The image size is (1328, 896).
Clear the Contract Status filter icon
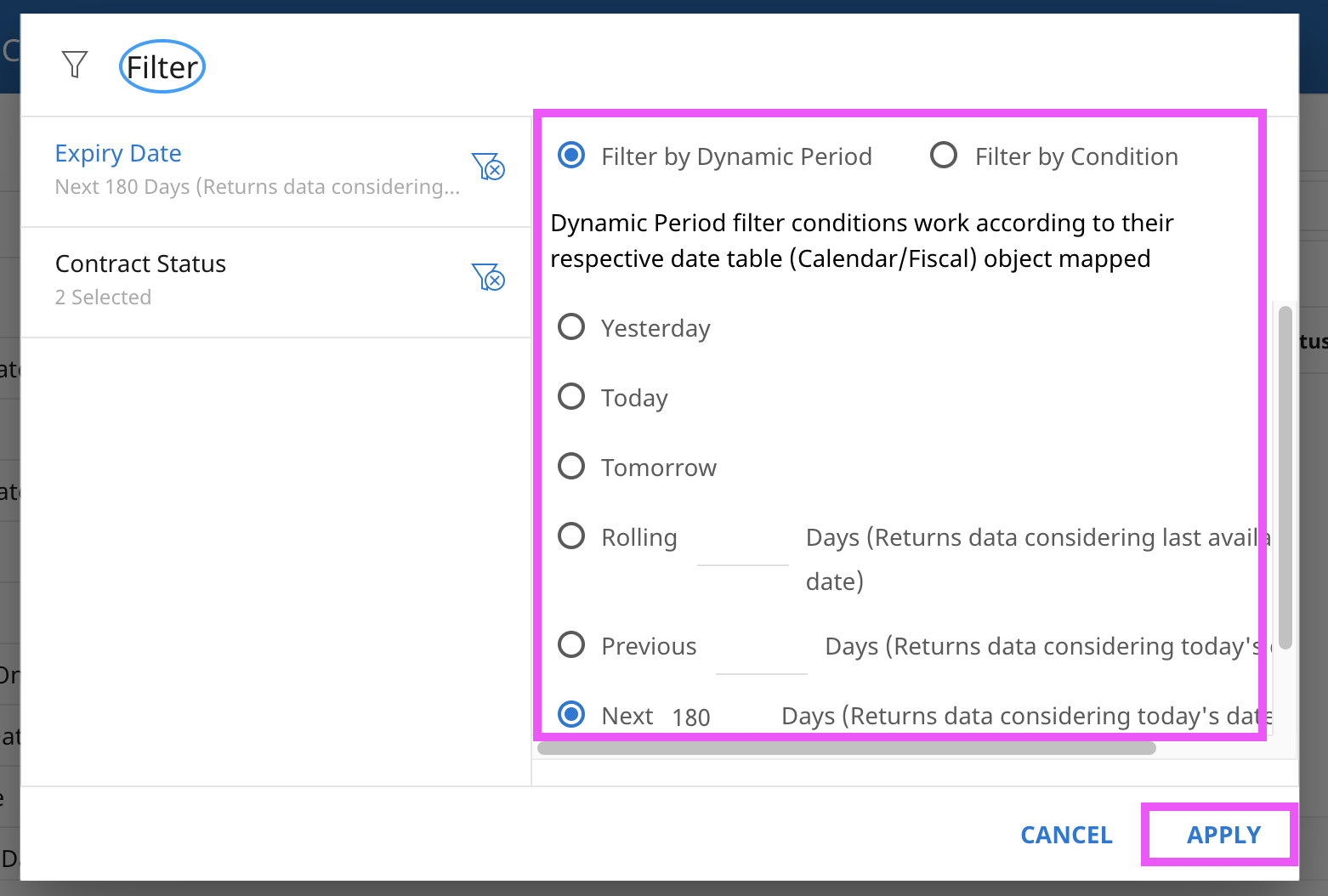click(x=488, y=277)
